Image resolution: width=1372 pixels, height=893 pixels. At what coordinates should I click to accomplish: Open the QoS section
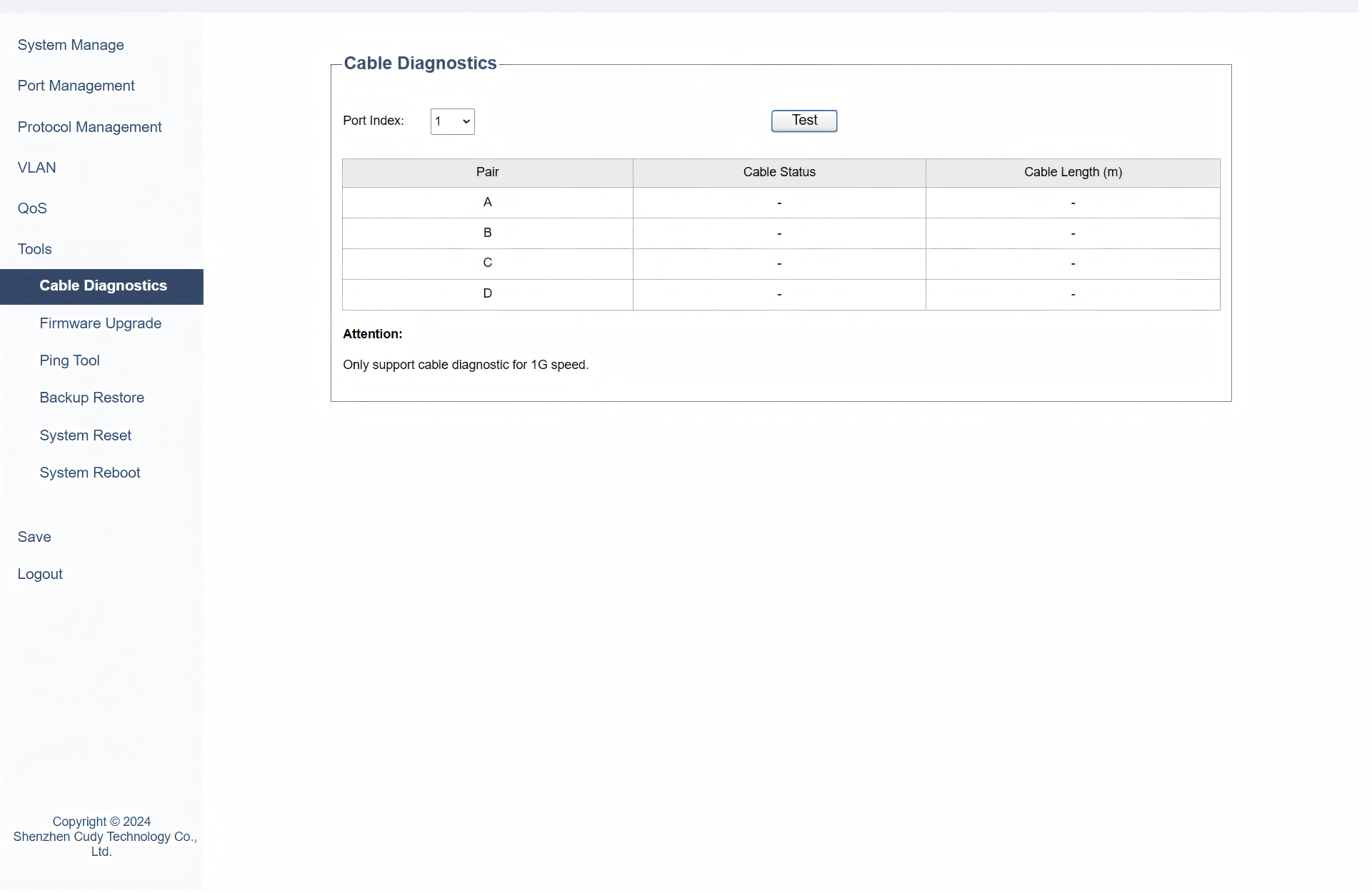pyautogui.click(x=32, y=208)
